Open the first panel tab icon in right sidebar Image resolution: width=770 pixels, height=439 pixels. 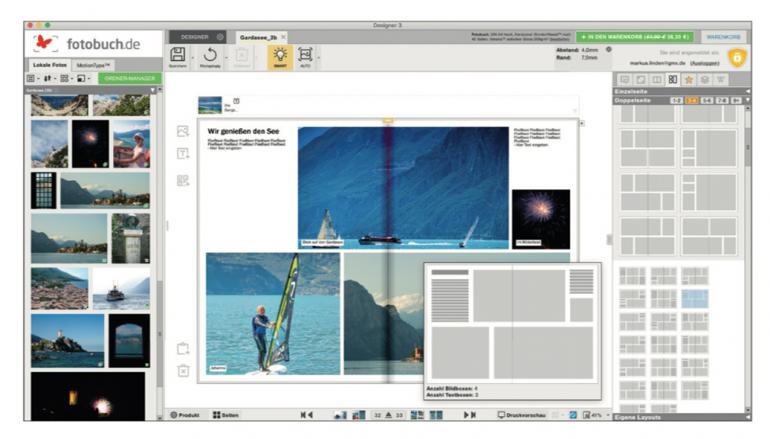pos(625,80)
